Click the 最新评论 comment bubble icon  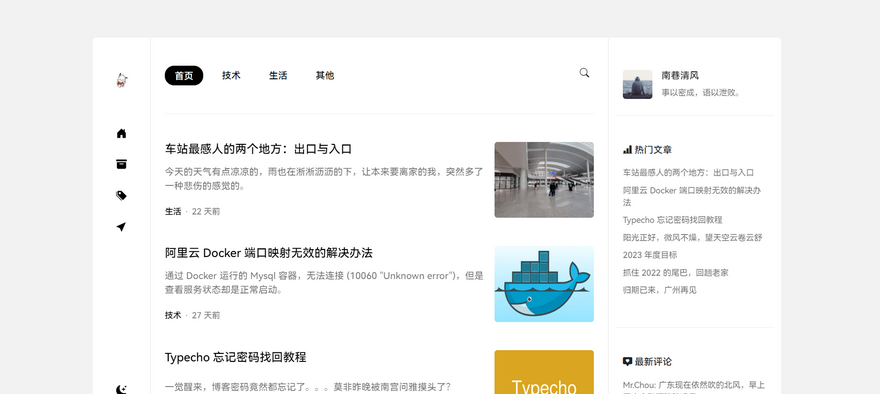pyautogui.click(x=627, y=362)
